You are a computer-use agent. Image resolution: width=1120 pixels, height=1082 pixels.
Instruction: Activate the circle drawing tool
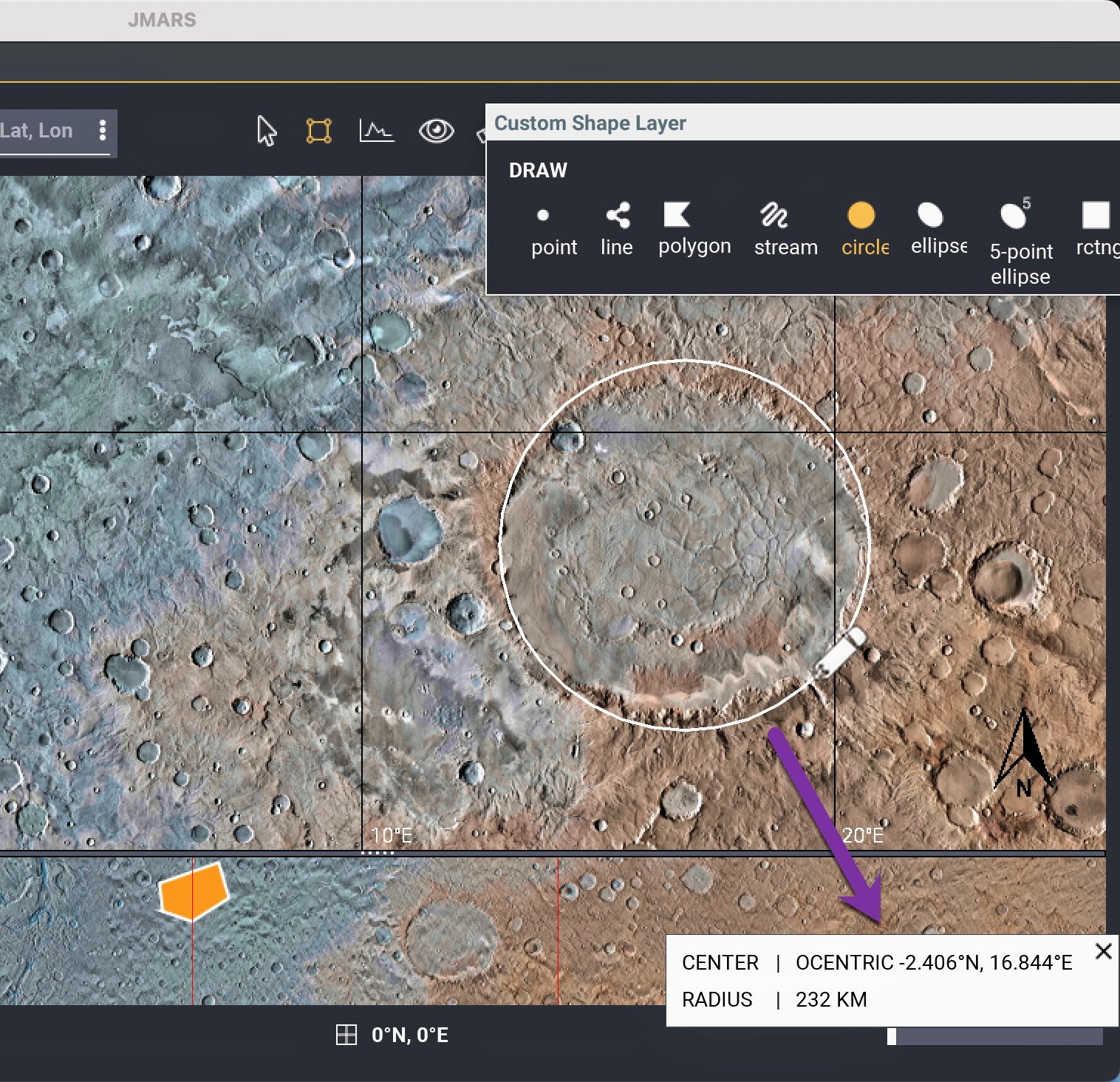864,229
